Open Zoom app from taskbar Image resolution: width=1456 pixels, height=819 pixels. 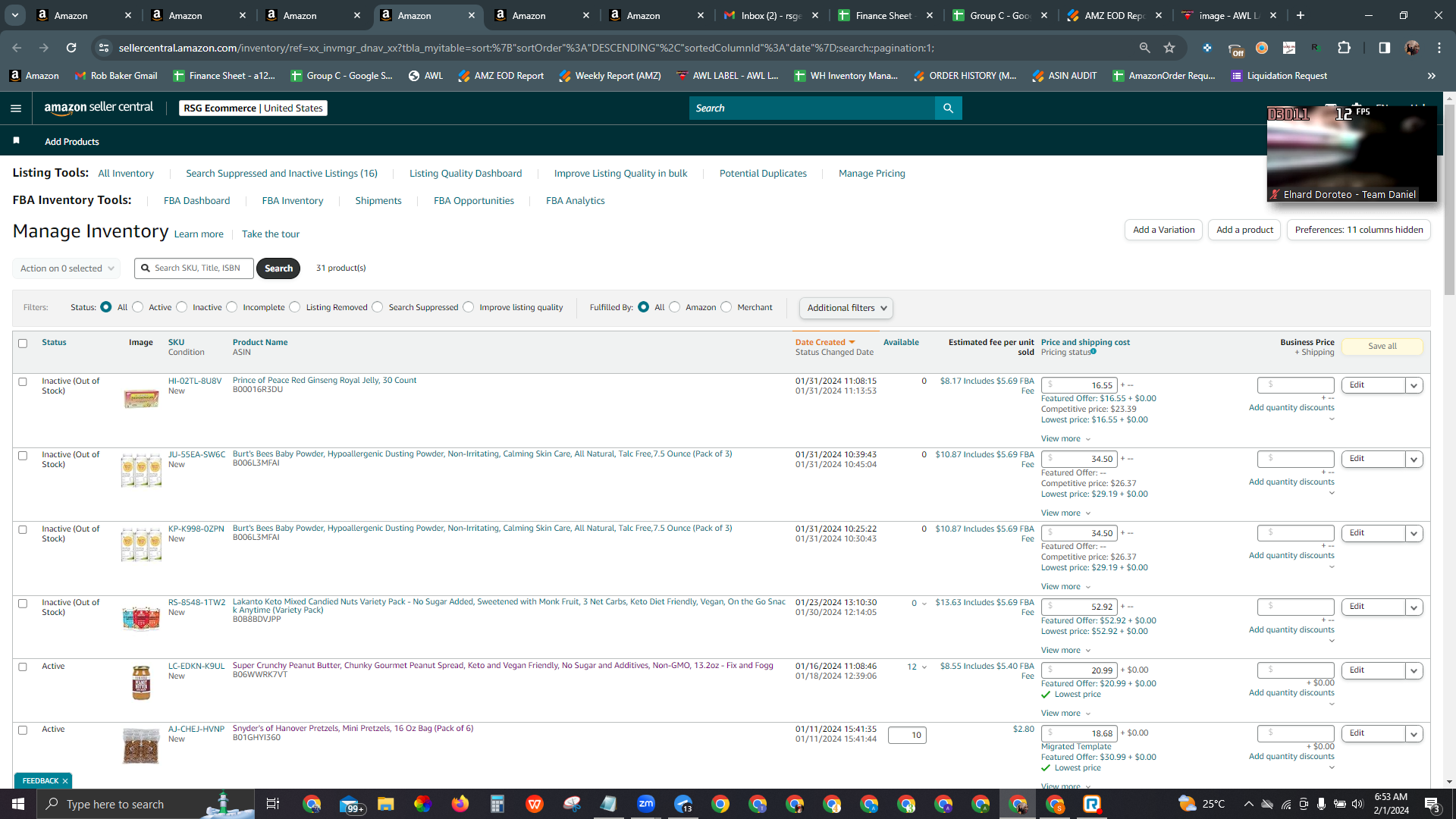click(646, 804)
